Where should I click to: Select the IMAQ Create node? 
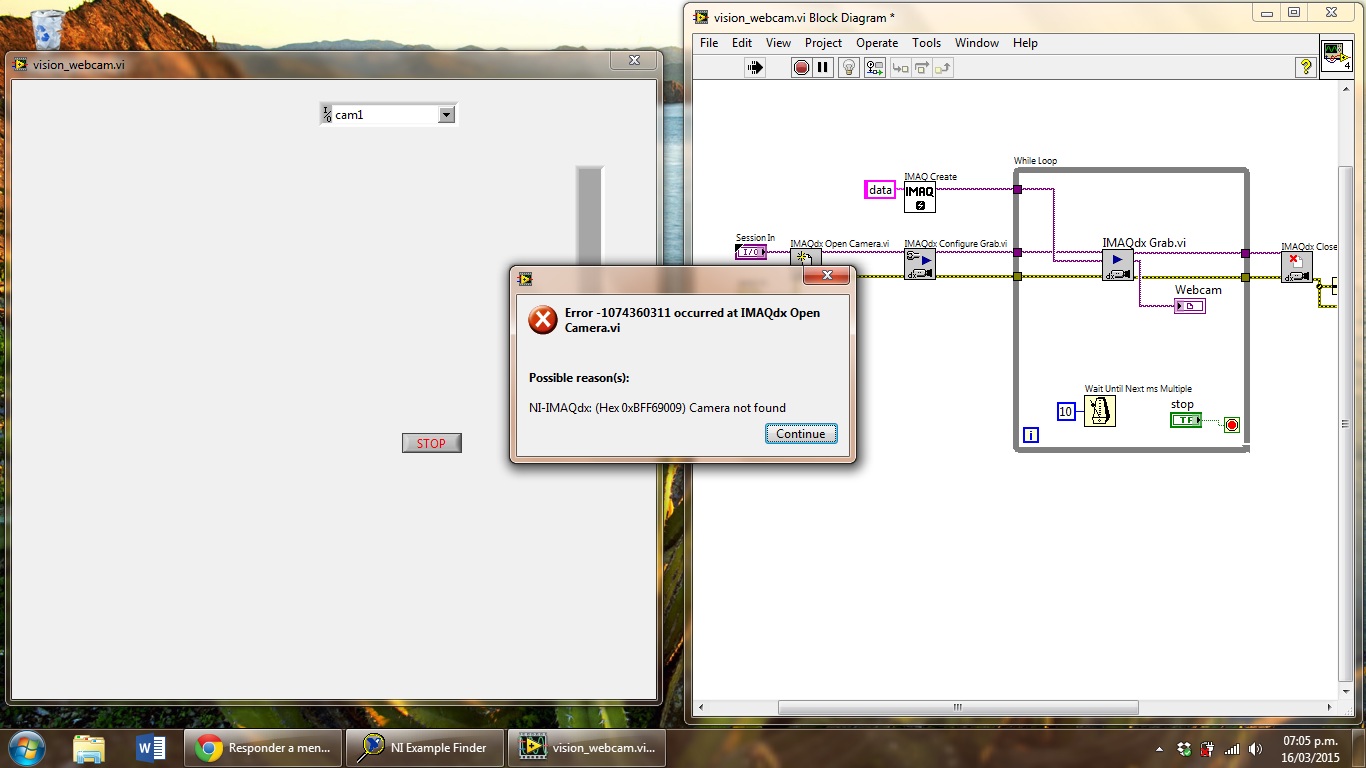click(x=920, y=197)
